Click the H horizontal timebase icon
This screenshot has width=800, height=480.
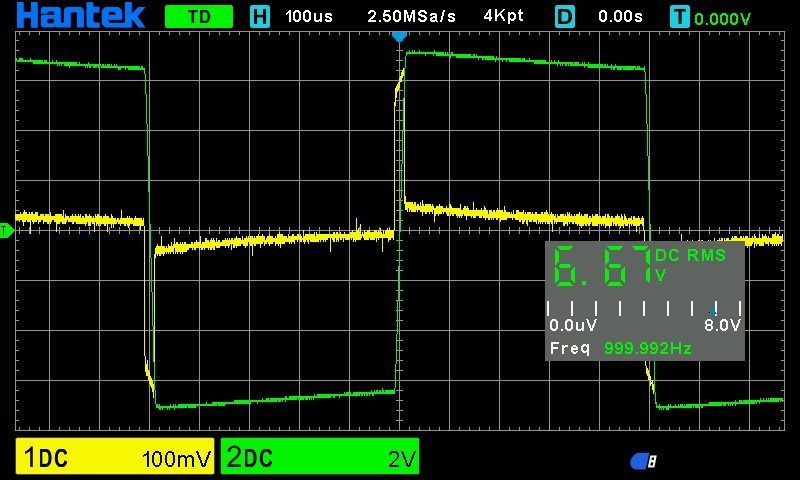pyautogui.click(x=260, y=17)
